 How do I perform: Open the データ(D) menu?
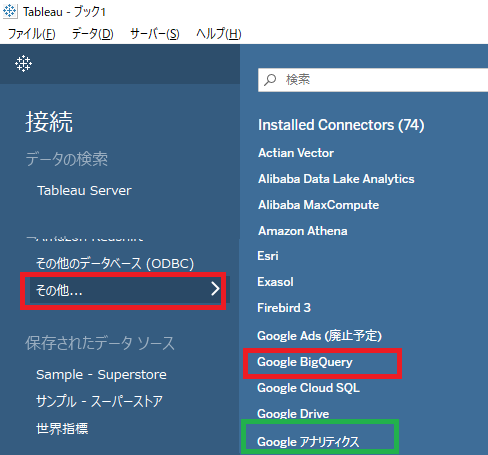[93, 34]
